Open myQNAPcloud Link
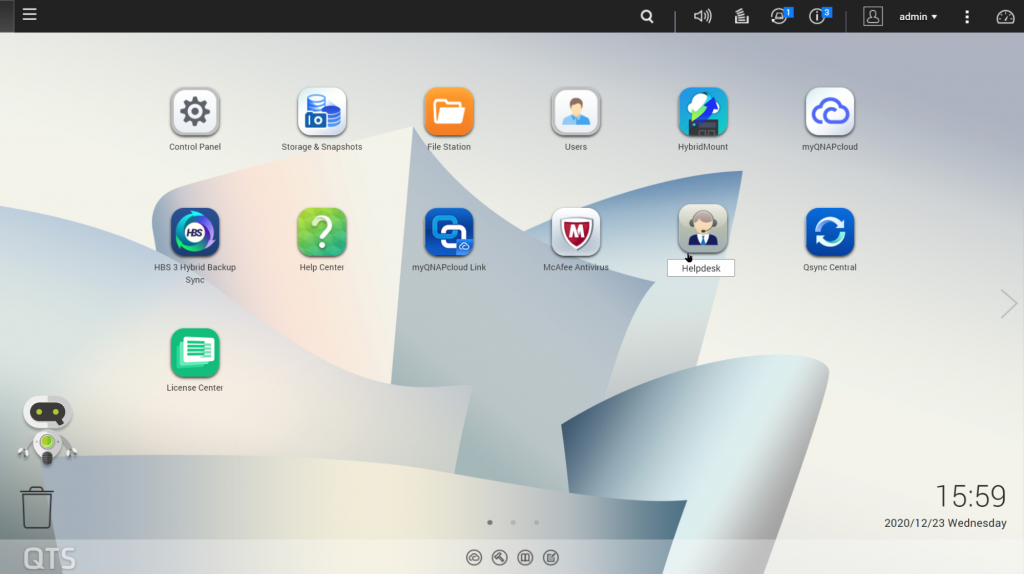Image resolution: width=1024 pixels, height=574 pixels. (x=449, y=232)
